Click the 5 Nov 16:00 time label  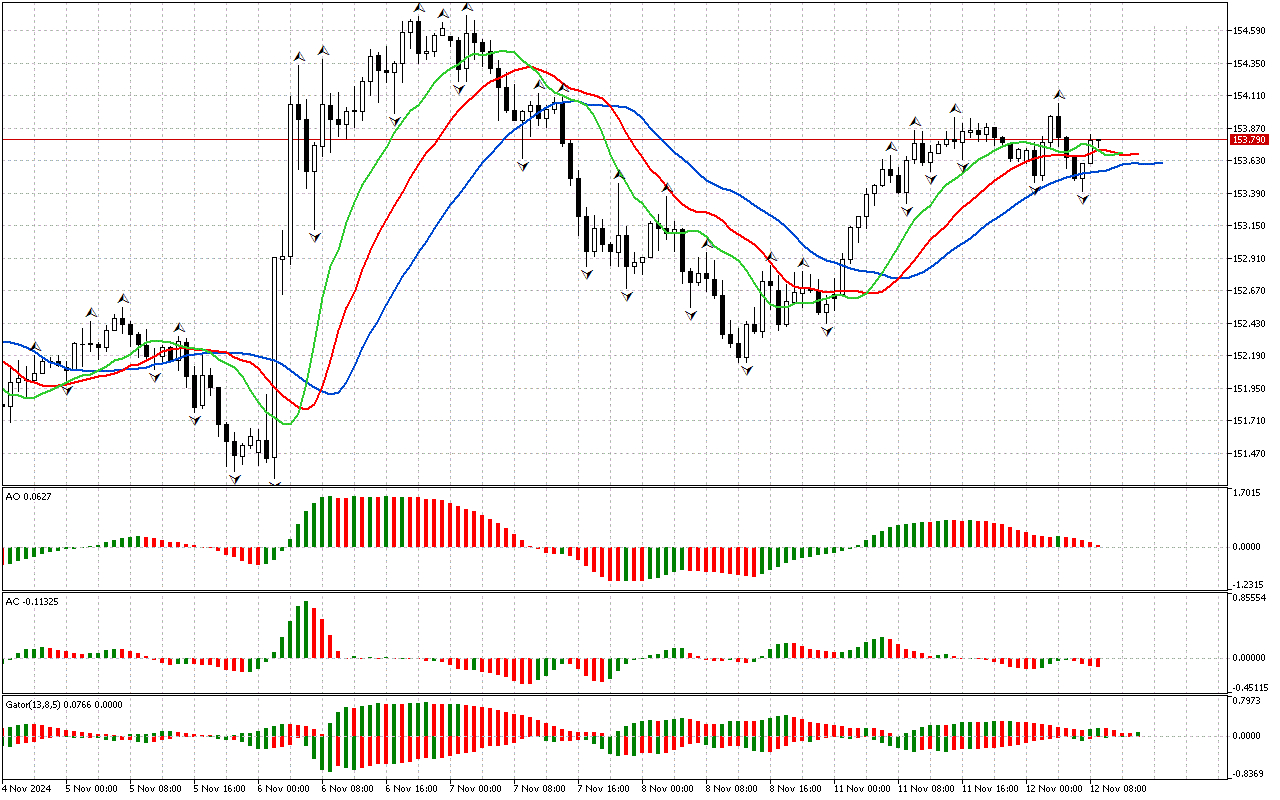tap(222, 788)
